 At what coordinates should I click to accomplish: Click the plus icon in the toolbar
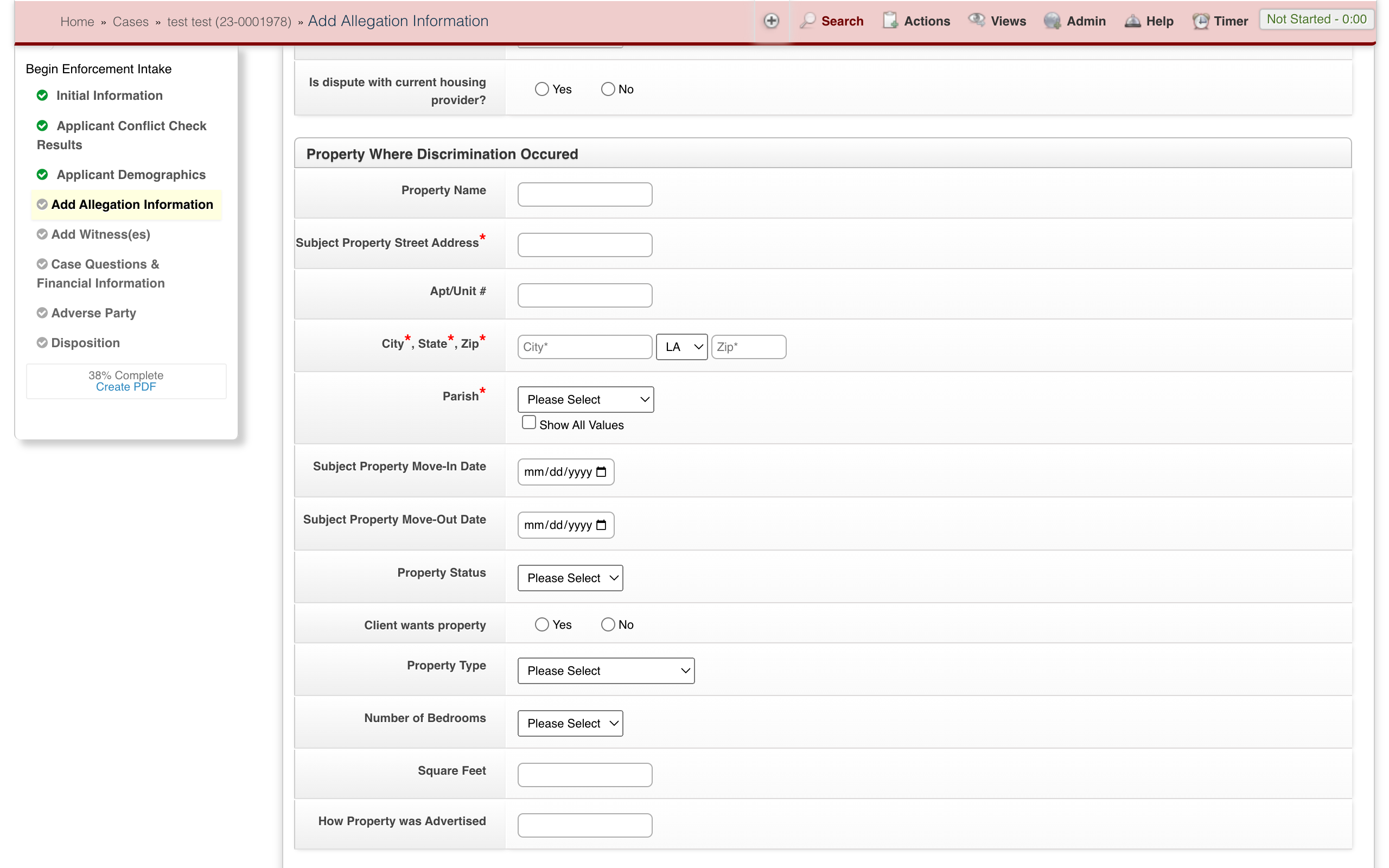(771, 21)
